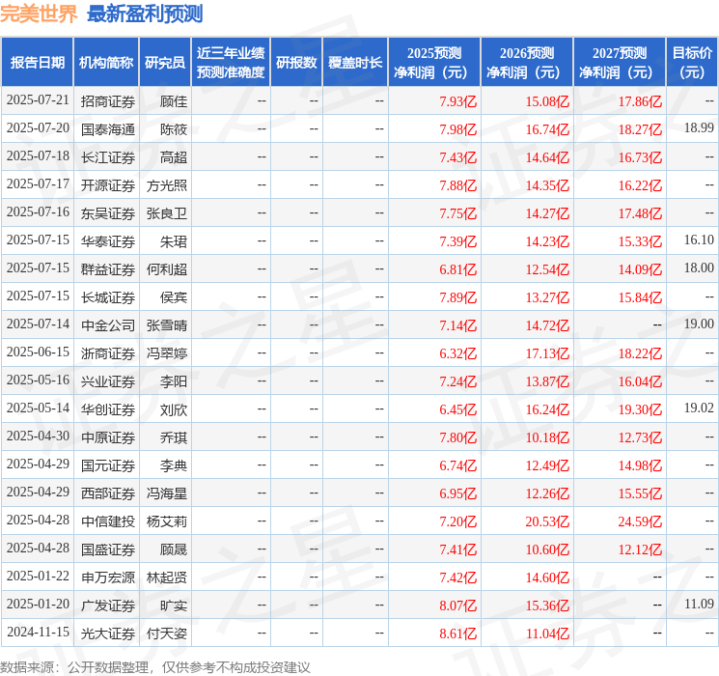Click the 2027预测净利润 header
The width and height of the screenshot is (719, 676).
pyautogui.click(x=619, y=62)
